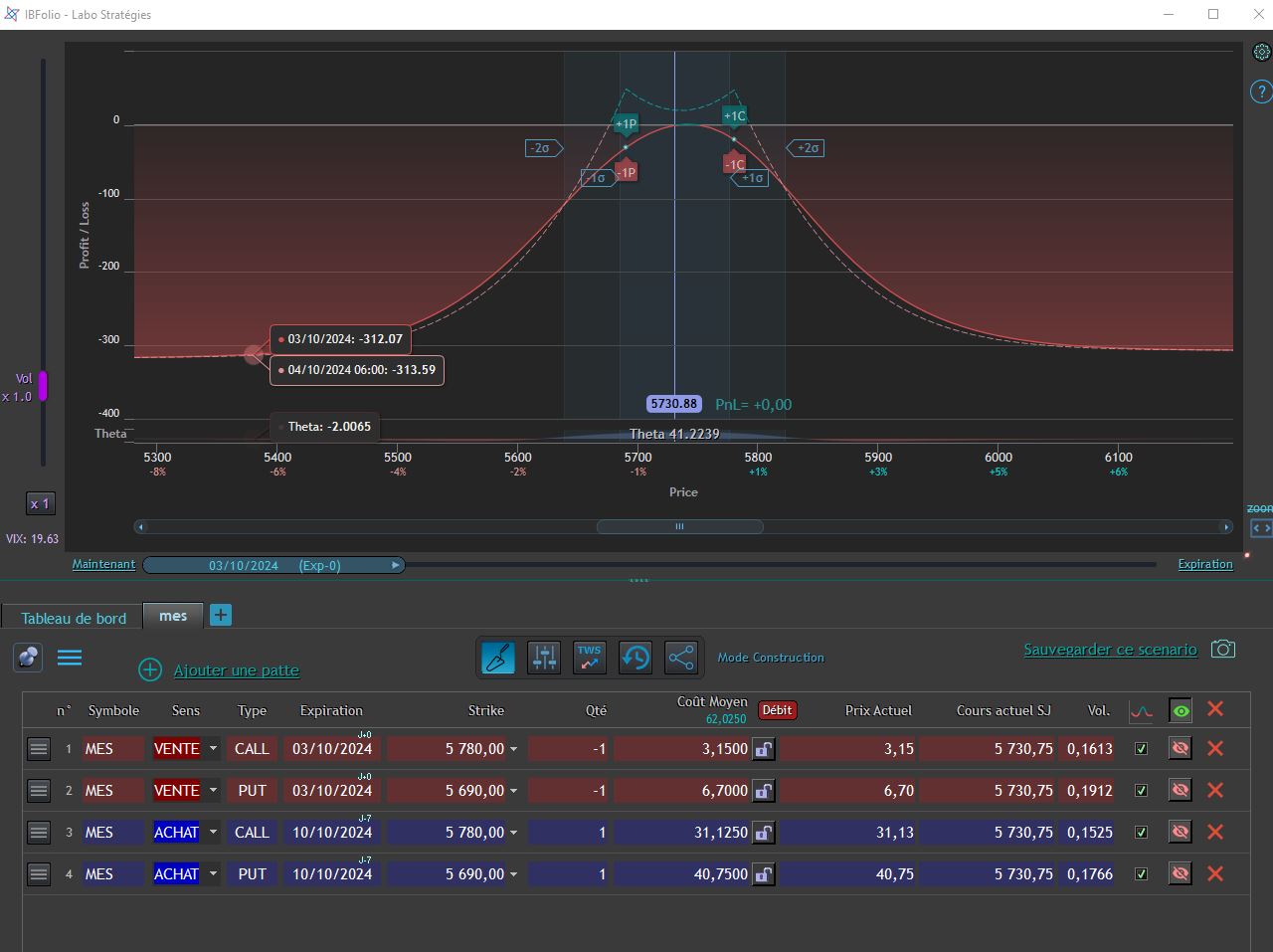Add a new tab with plus button

[x=221, y=615]
